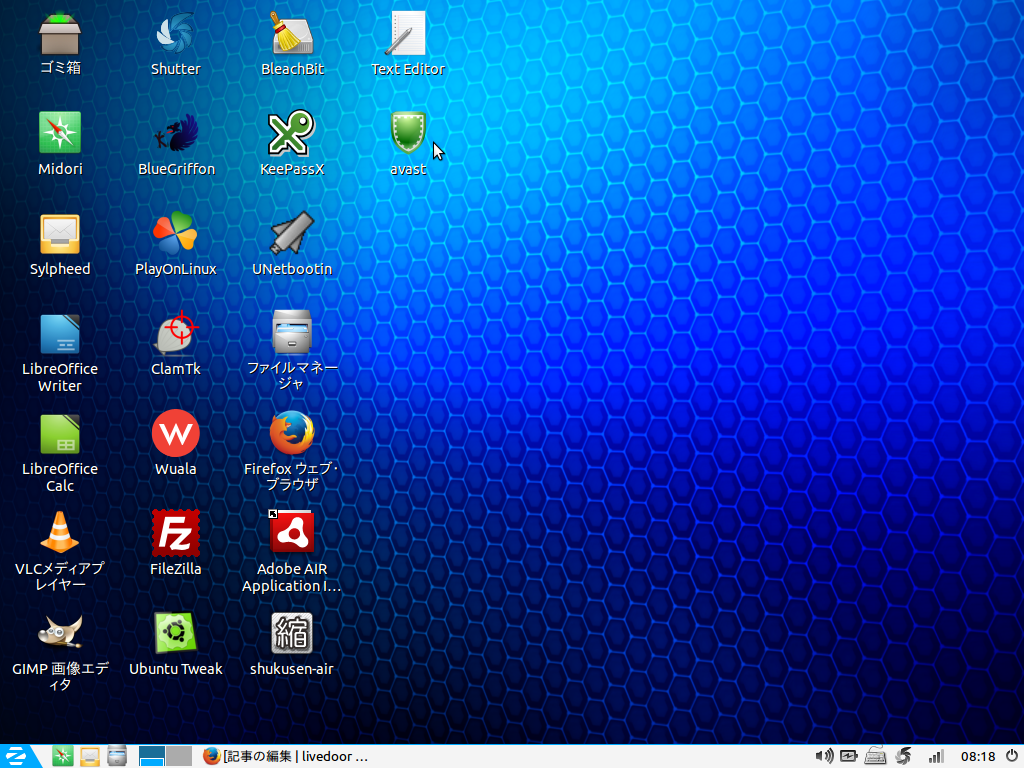Click the battery indicator in the system tray
This screenshot has width=1024, height=768.
point(848,756)
